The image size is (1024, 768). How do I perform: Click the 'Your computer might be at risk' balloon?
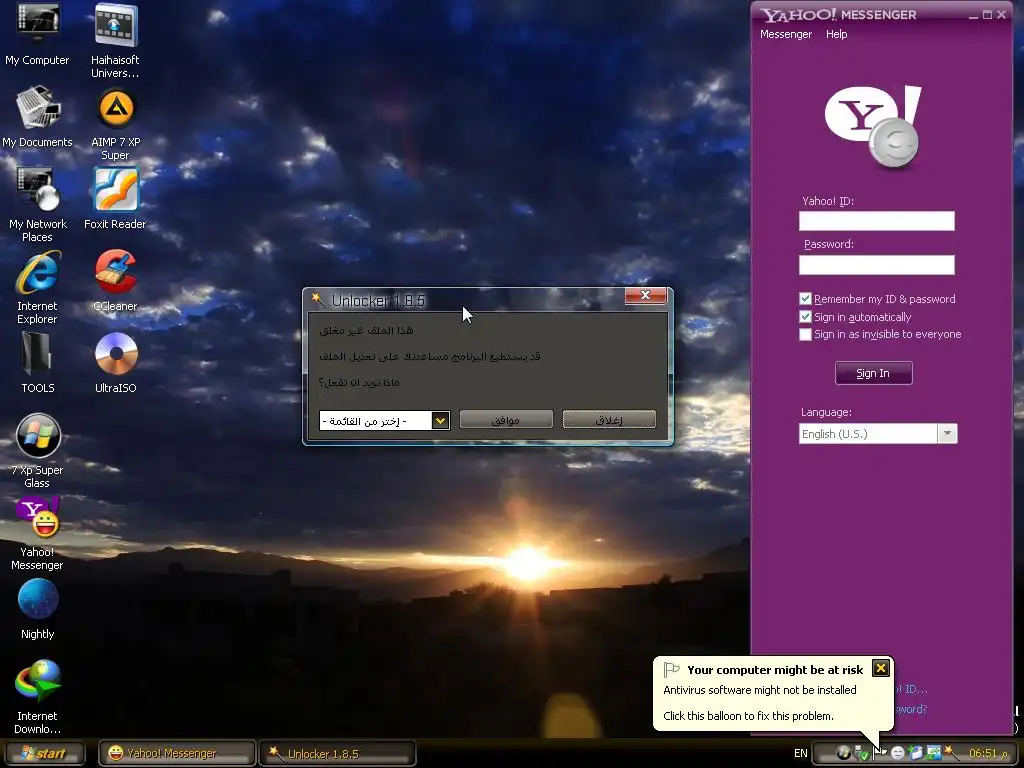point(773,694)
